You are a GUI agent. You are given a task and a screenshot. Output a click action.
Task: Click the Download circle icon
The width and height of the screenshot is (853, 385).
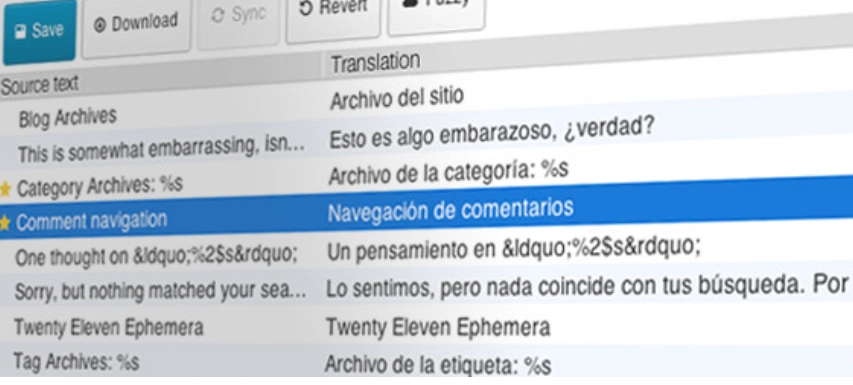pyautogui.click(x=100, y=26)
